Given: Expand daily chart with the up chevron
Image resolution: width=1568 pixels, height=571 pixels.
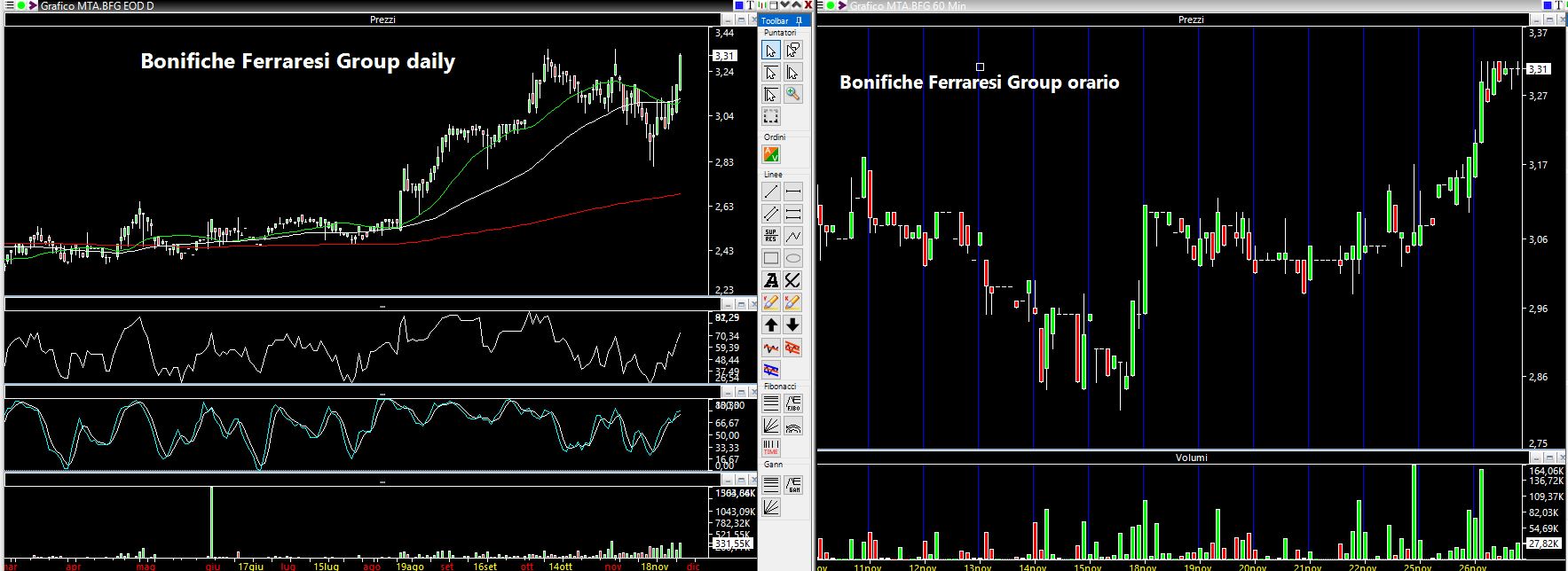Looking at the screenshot, I should (796, 5).
